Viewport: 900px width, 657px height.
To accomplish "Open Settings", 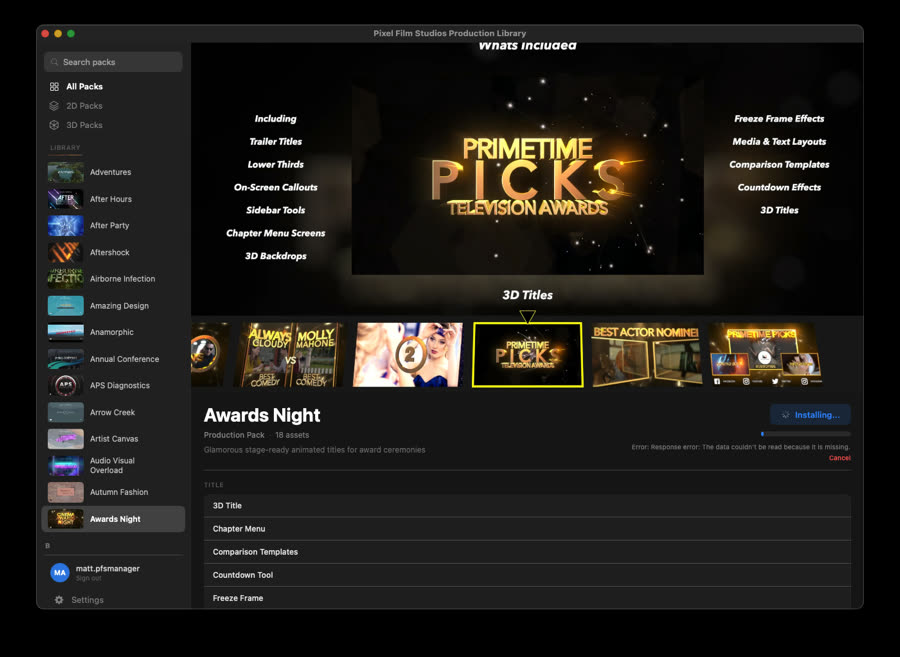I will (87, 600).
